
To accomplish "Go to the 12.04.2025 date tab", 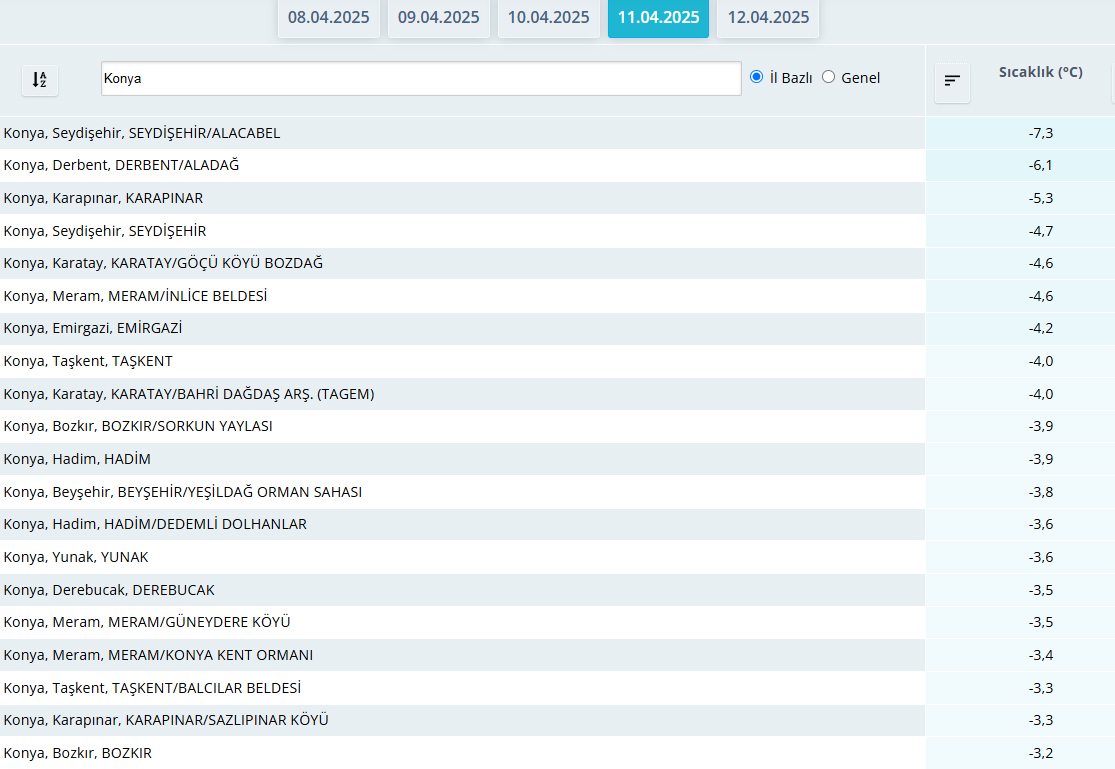I will pos(768,18).
